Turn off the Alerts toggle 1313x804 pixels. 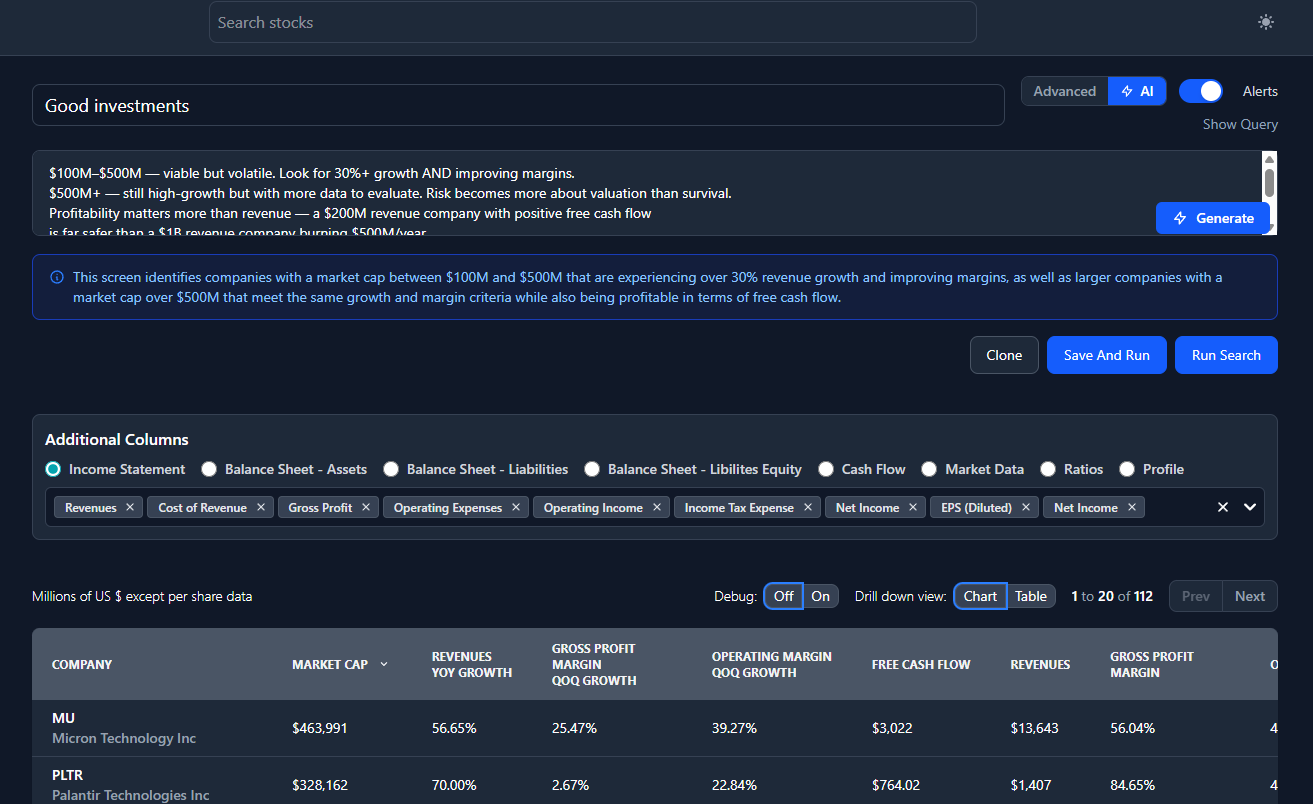[1200, 91]
